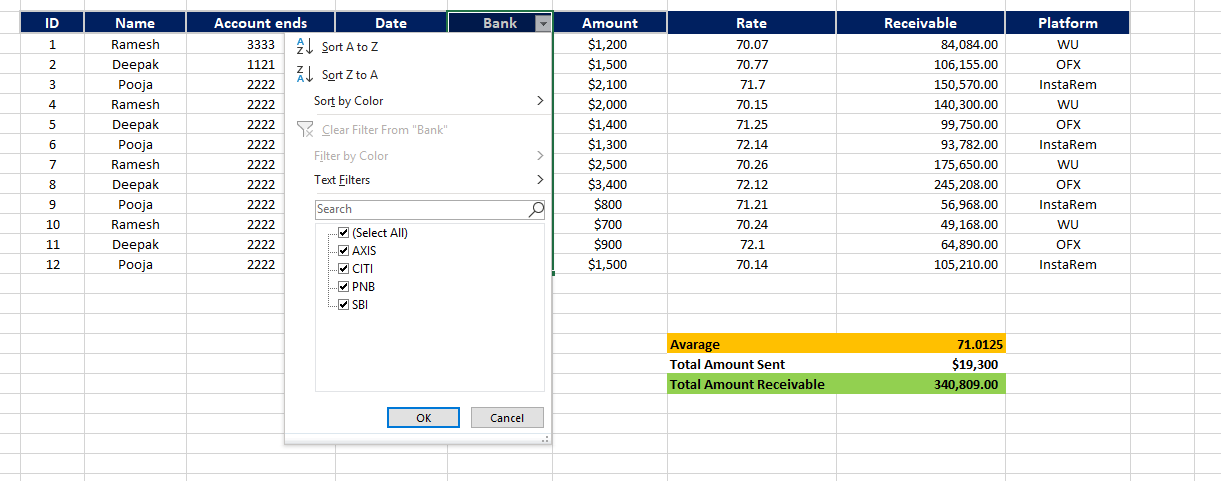The width and height of the screenshot is (1221, 481).
Task: Select the Platform column header
Action: tap(1068, 23)
